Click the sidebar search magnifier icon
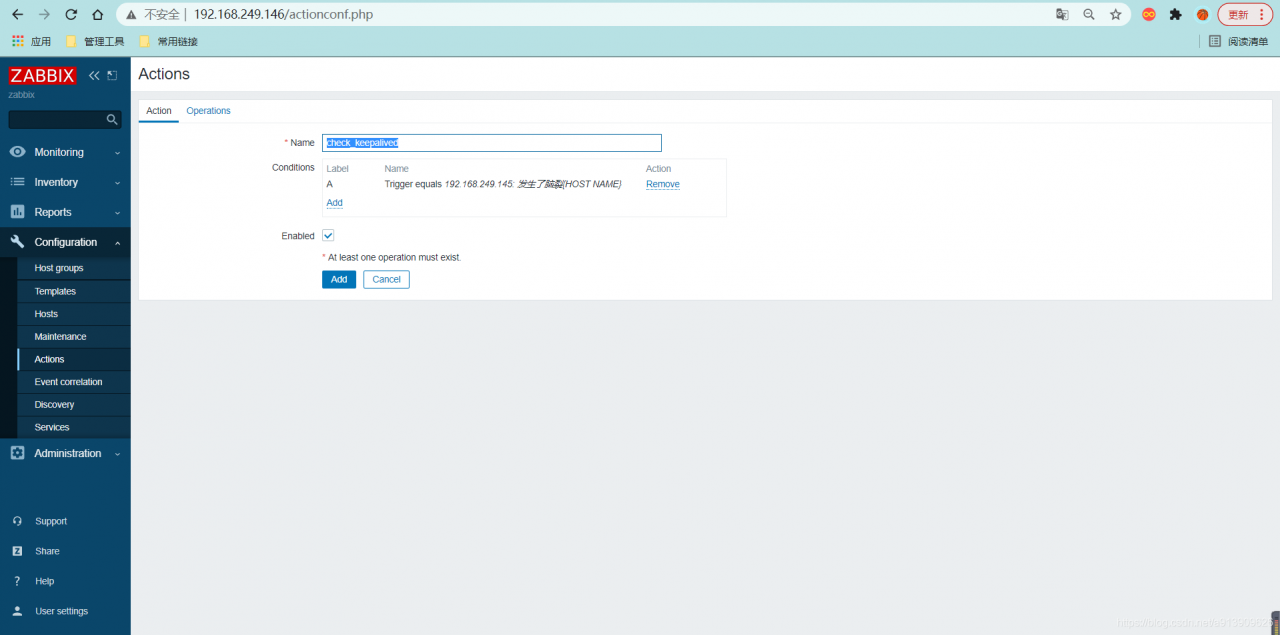This screenshot has width=1280, height=635. [x=112, y=119]
